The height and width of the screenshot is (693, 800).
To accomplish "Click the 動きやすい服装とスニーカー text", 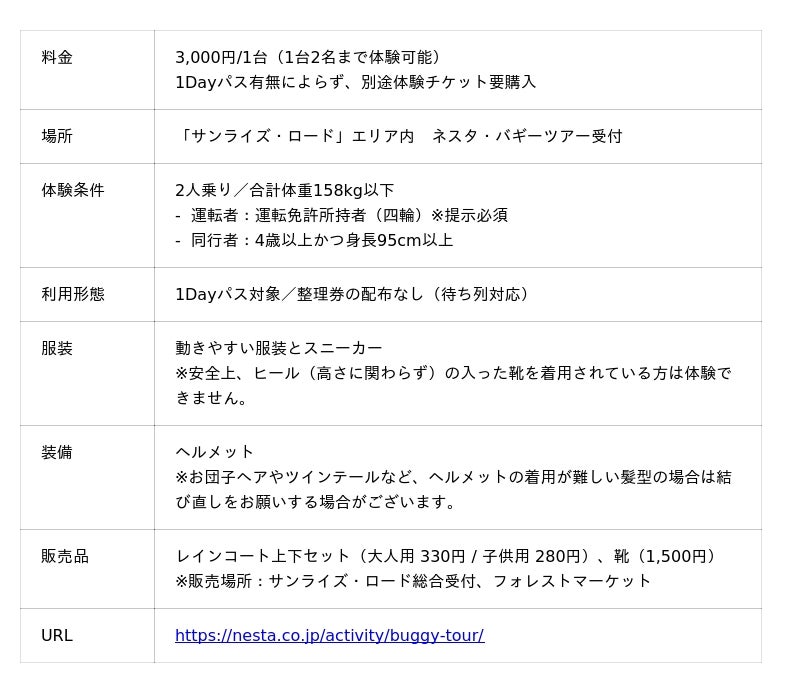I will pyautogui.click(x=278, y=348).
